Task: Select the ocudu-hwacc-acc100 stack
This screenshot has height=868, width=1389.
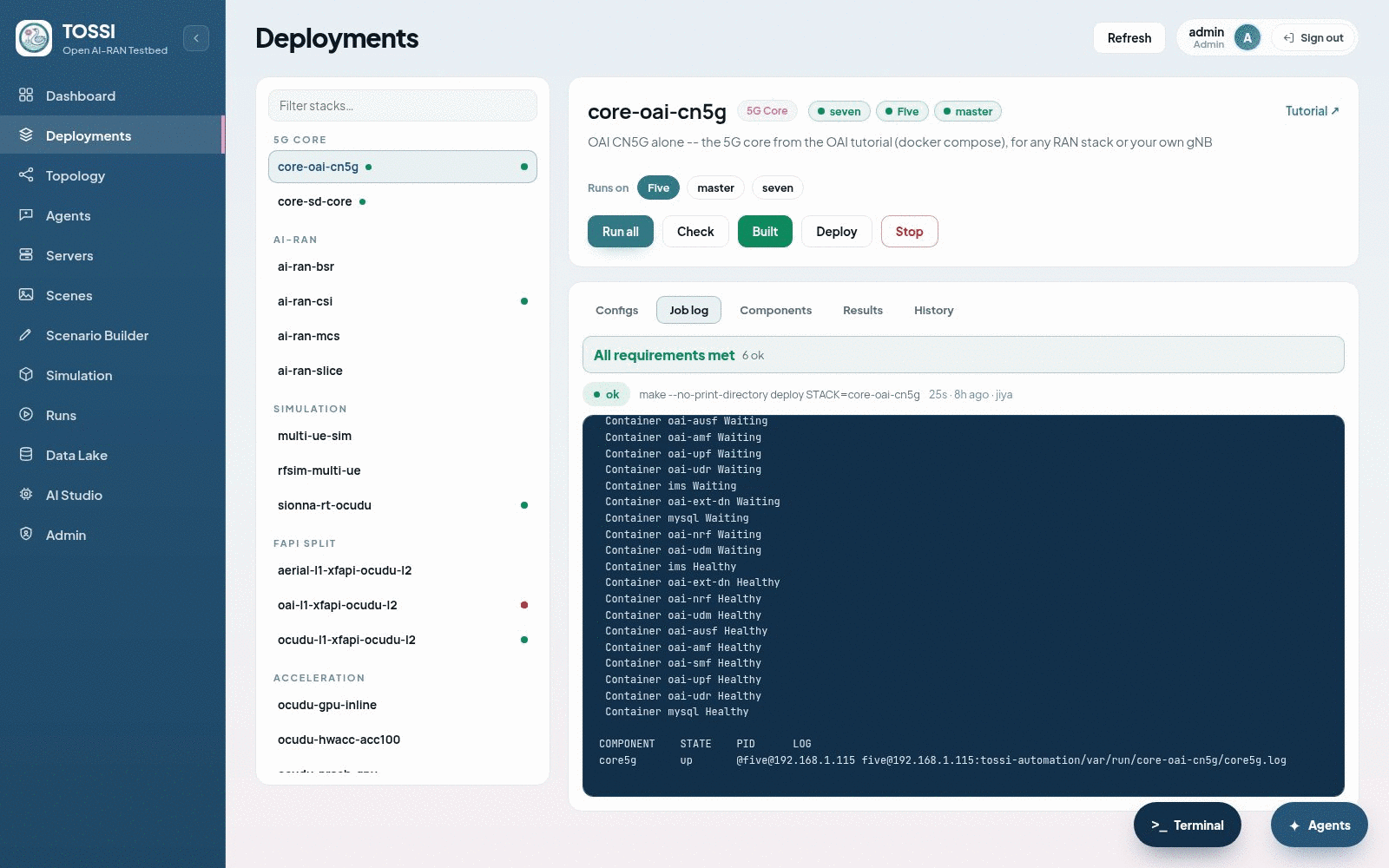Action: click(x=403, y=740)
